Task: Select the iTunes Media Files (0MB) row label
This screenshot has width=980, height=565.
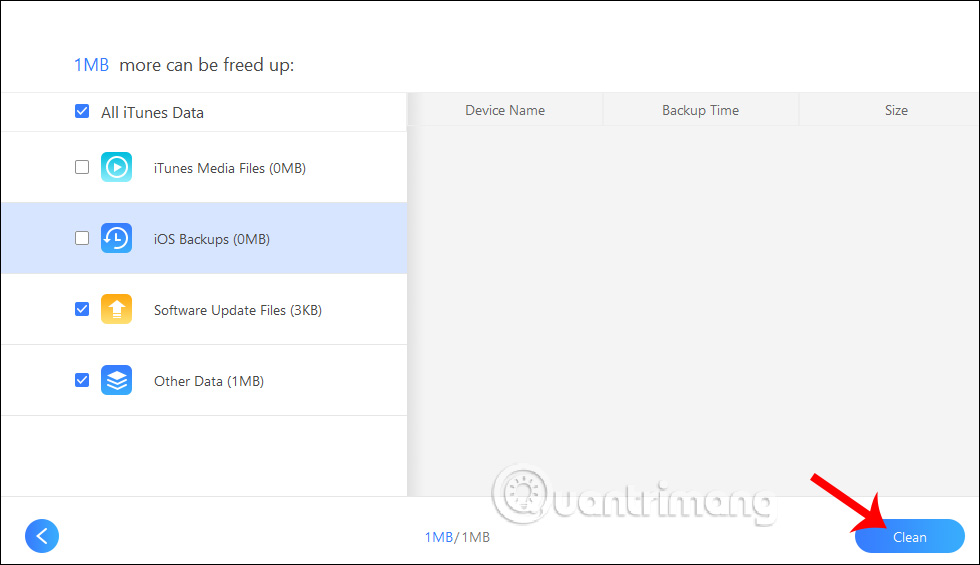Action: coord(230,168)
